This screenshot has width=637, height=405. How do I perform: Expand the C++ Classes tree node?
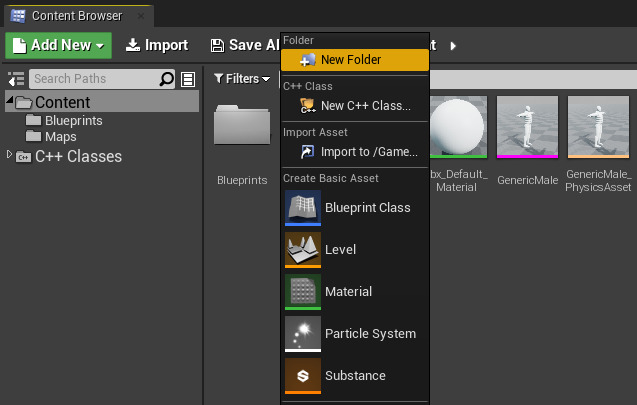(9, 154)
